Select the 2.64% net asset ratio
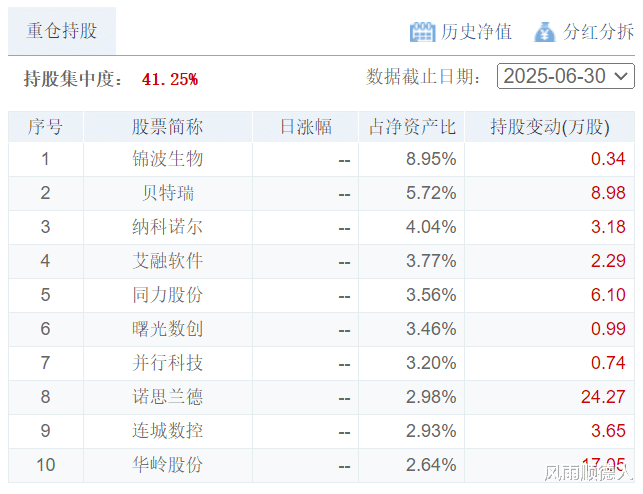This screenshot has height=494, width=643. point(431,465)
